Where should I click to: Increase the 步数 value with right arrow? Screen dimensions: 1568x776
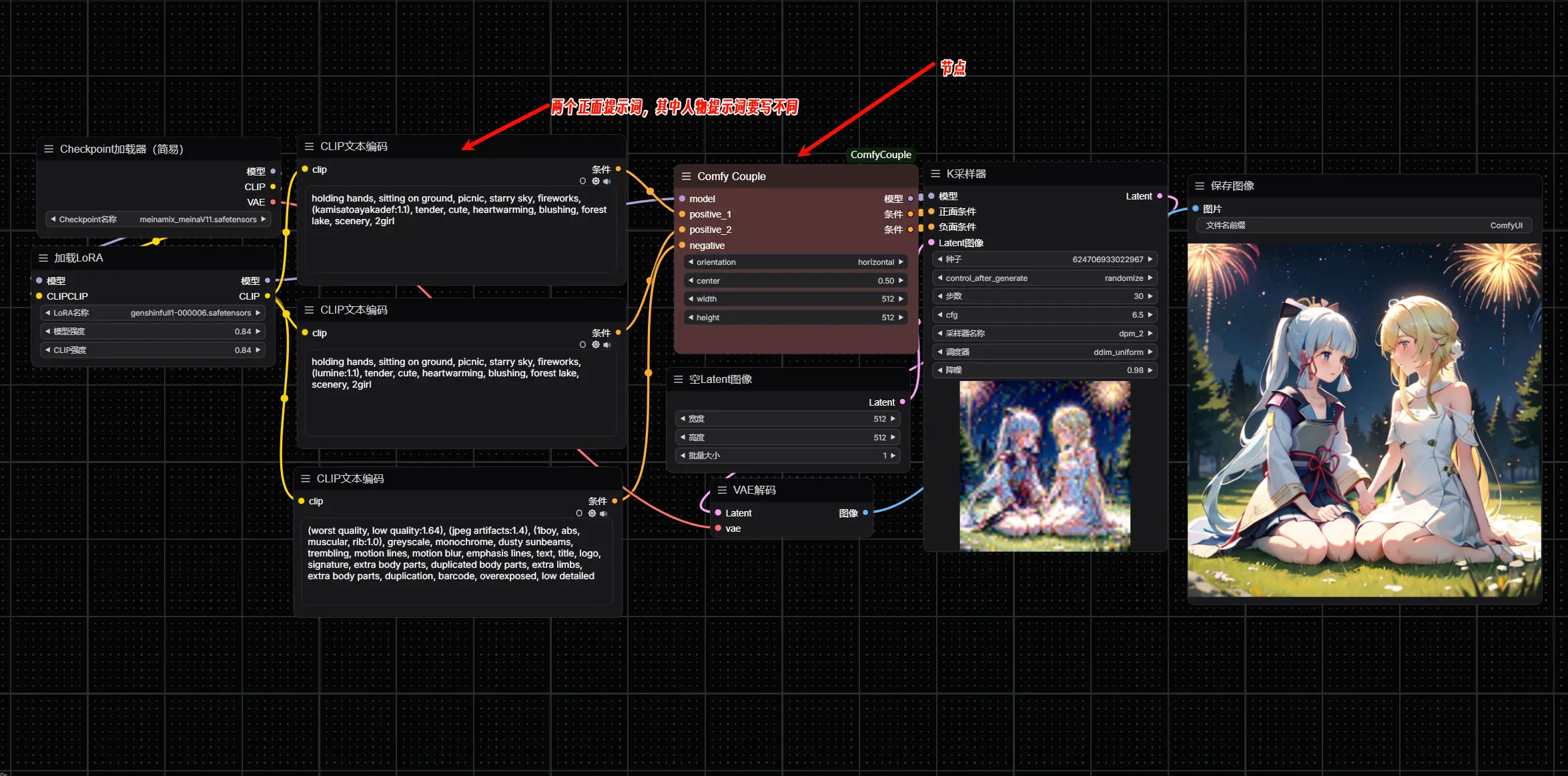coord(1150,296)
